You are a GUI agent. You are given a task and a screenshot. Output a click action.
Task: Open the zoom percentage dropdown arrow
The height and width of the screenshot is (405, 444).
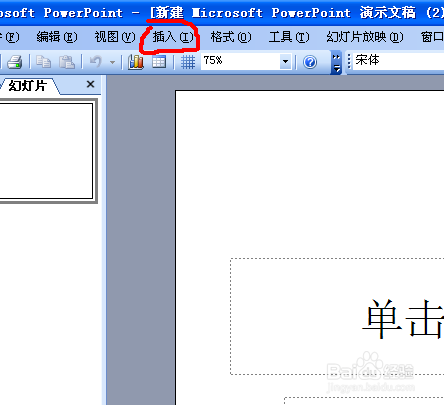click(285, 62)
